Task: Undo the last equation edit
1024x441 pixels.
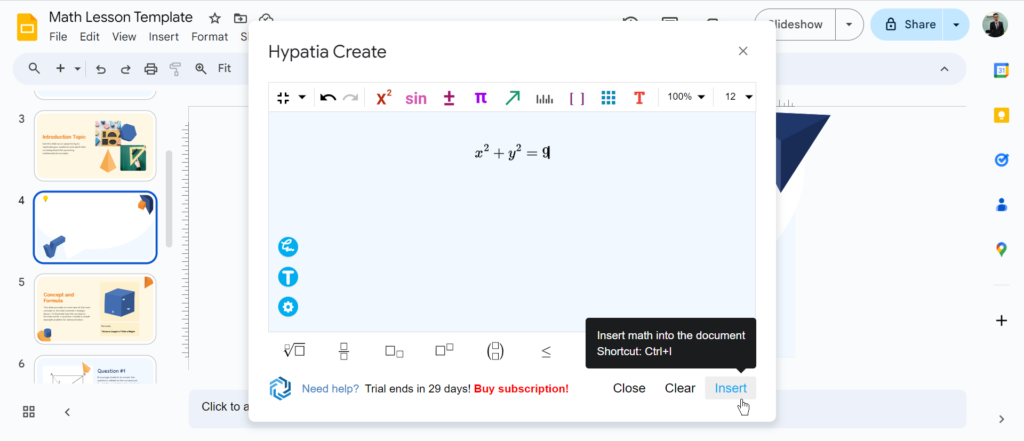Action: (327, 97)
